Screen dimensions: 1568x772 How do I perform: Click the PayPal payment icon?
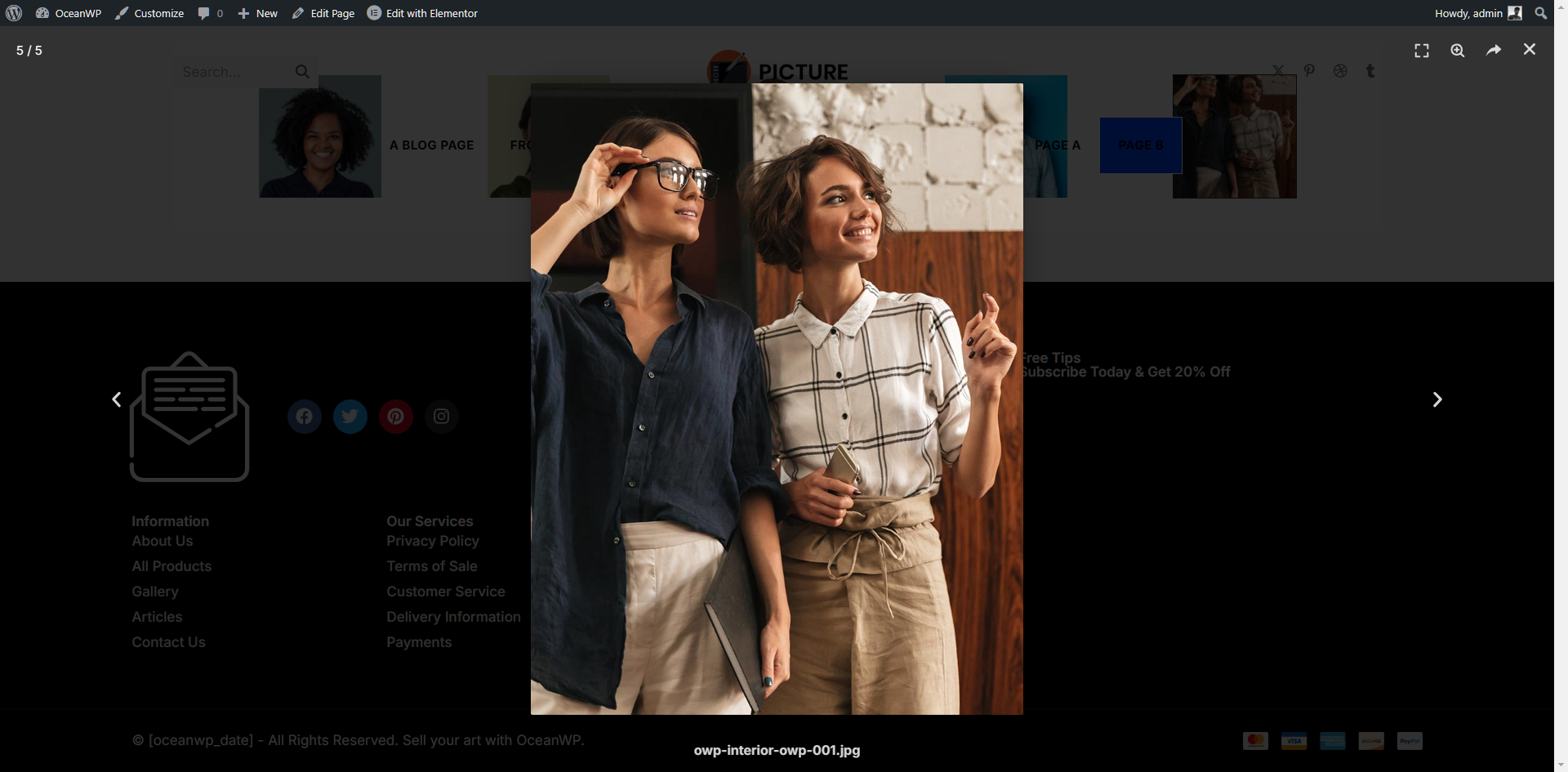pyautogui.click(x=1410, y=741)
